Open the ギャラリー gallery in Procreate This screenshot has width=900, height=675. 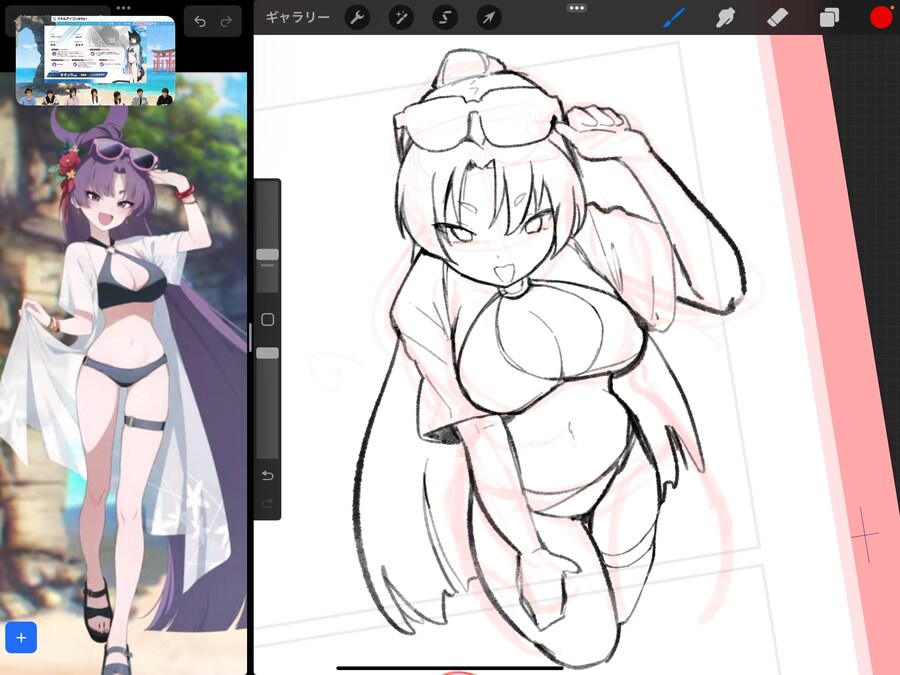[297, 17]
